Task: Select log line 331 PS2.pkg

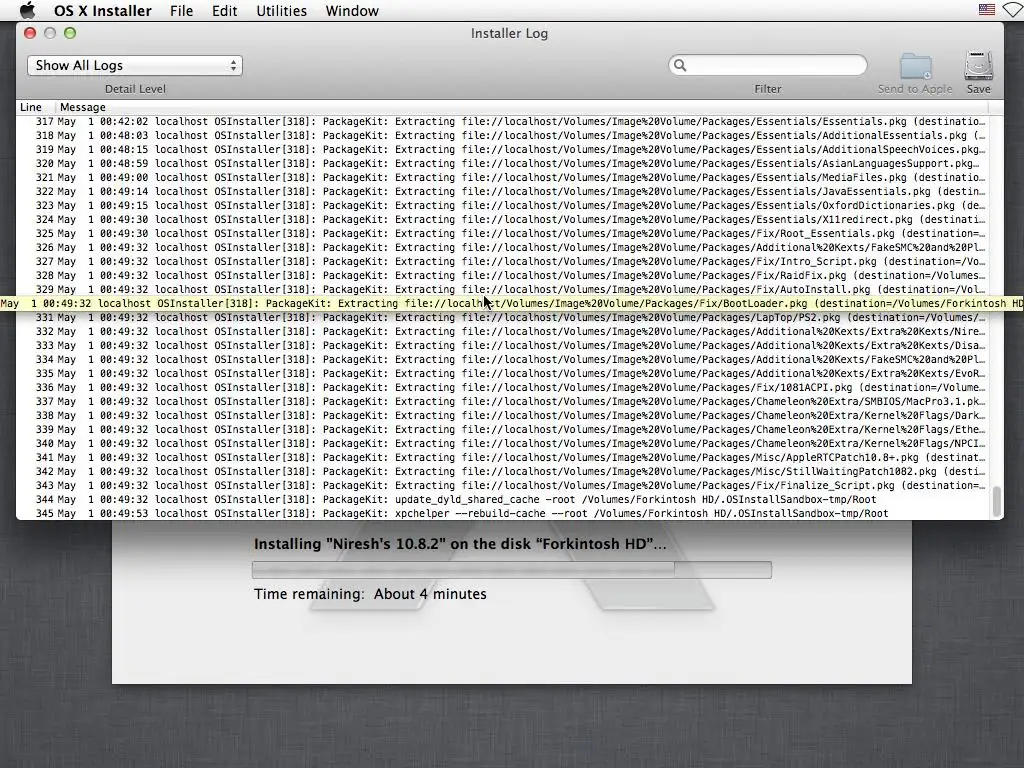Action: [502, 317]
